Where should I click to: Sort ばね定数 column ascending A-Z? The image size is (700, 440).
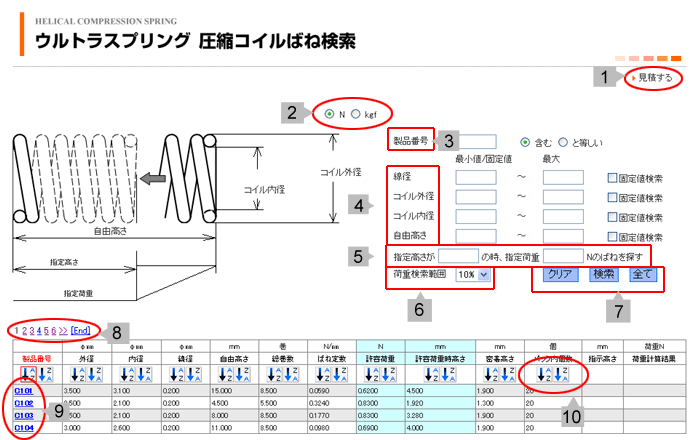(x=323, y=374)
